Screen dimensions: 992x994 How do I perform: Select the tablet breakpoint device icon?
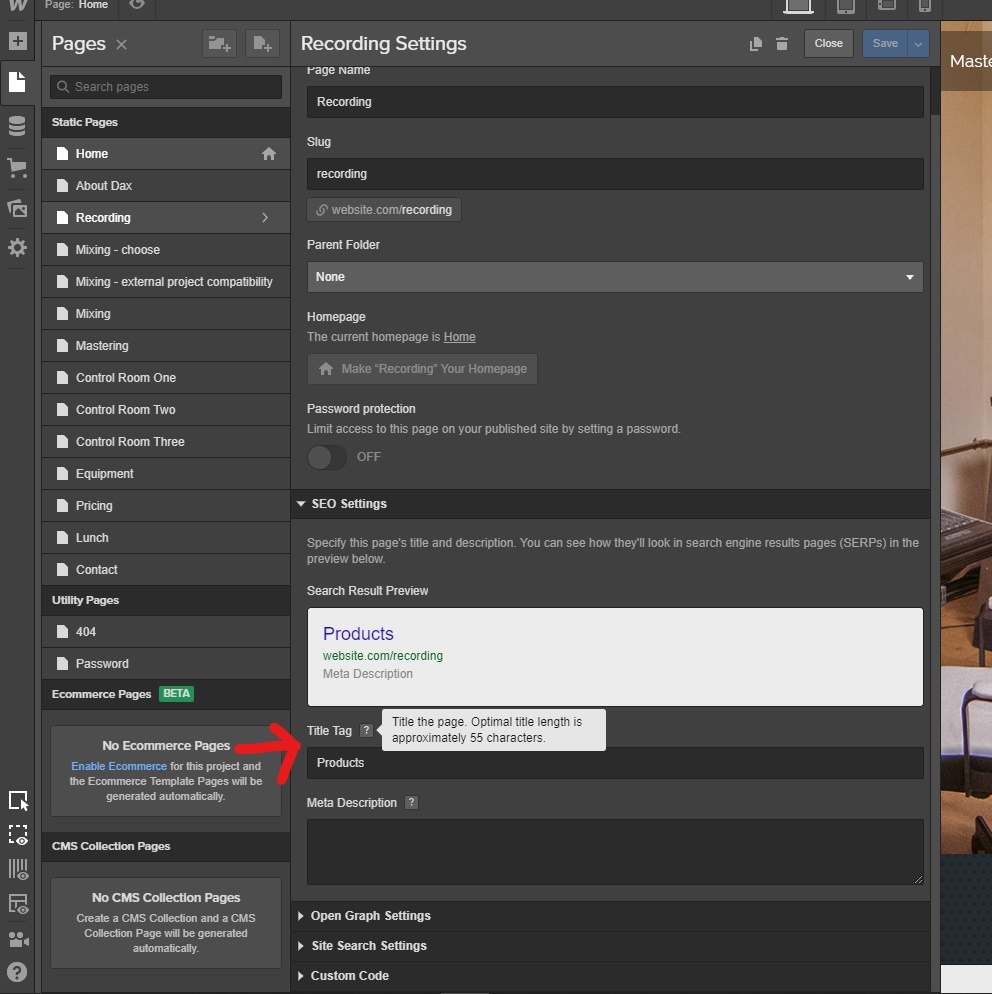(846, 6)
